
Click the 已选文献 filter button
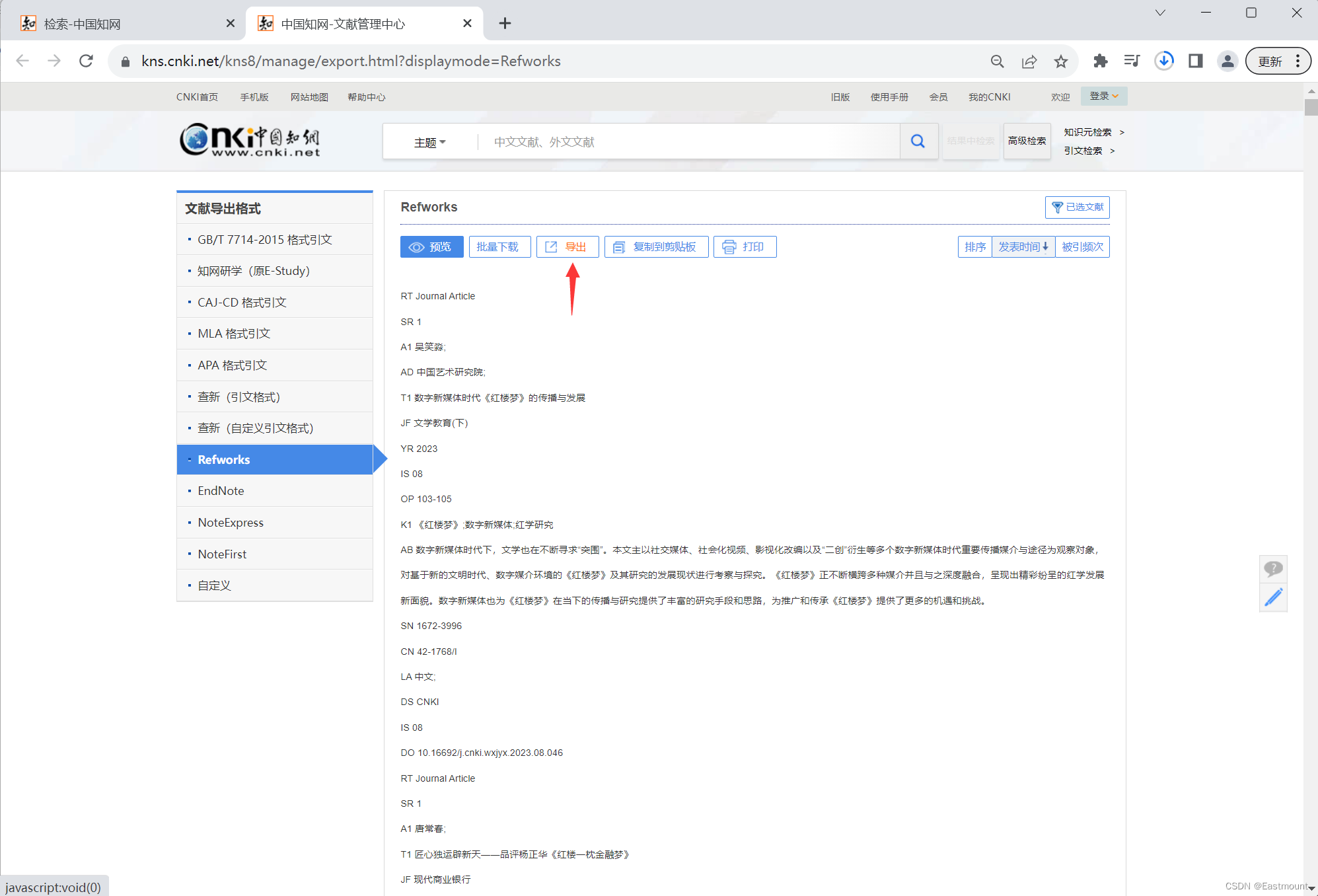(x=1077, y=207)
